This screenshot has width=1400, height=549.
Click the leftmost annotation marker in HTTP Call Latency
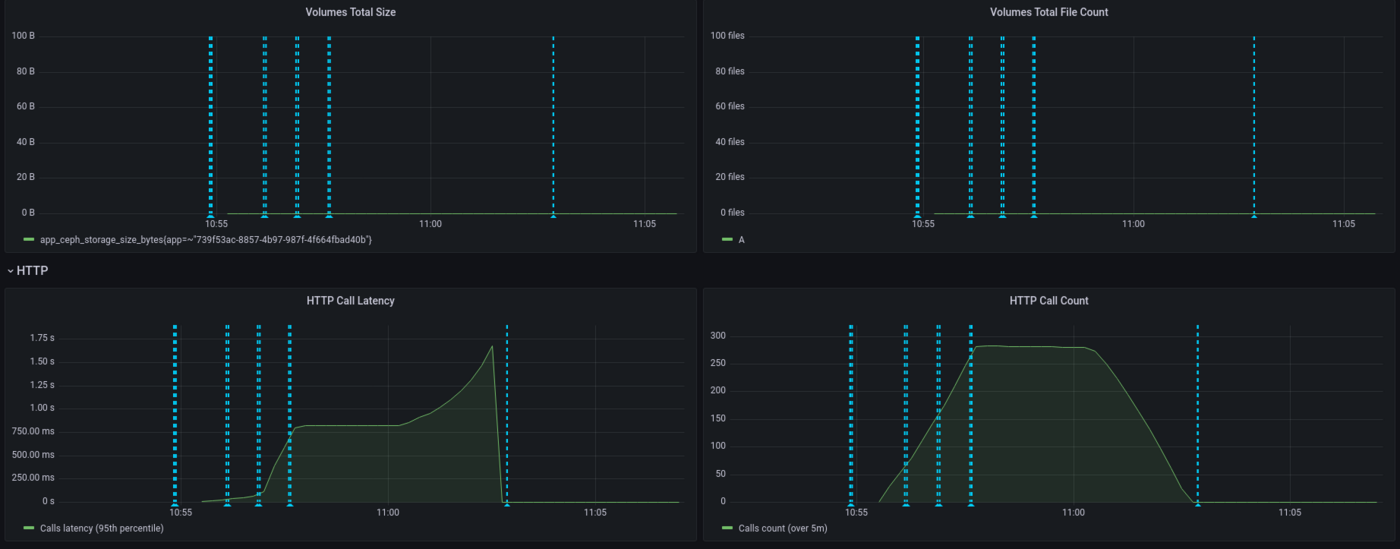coord(174,504)
